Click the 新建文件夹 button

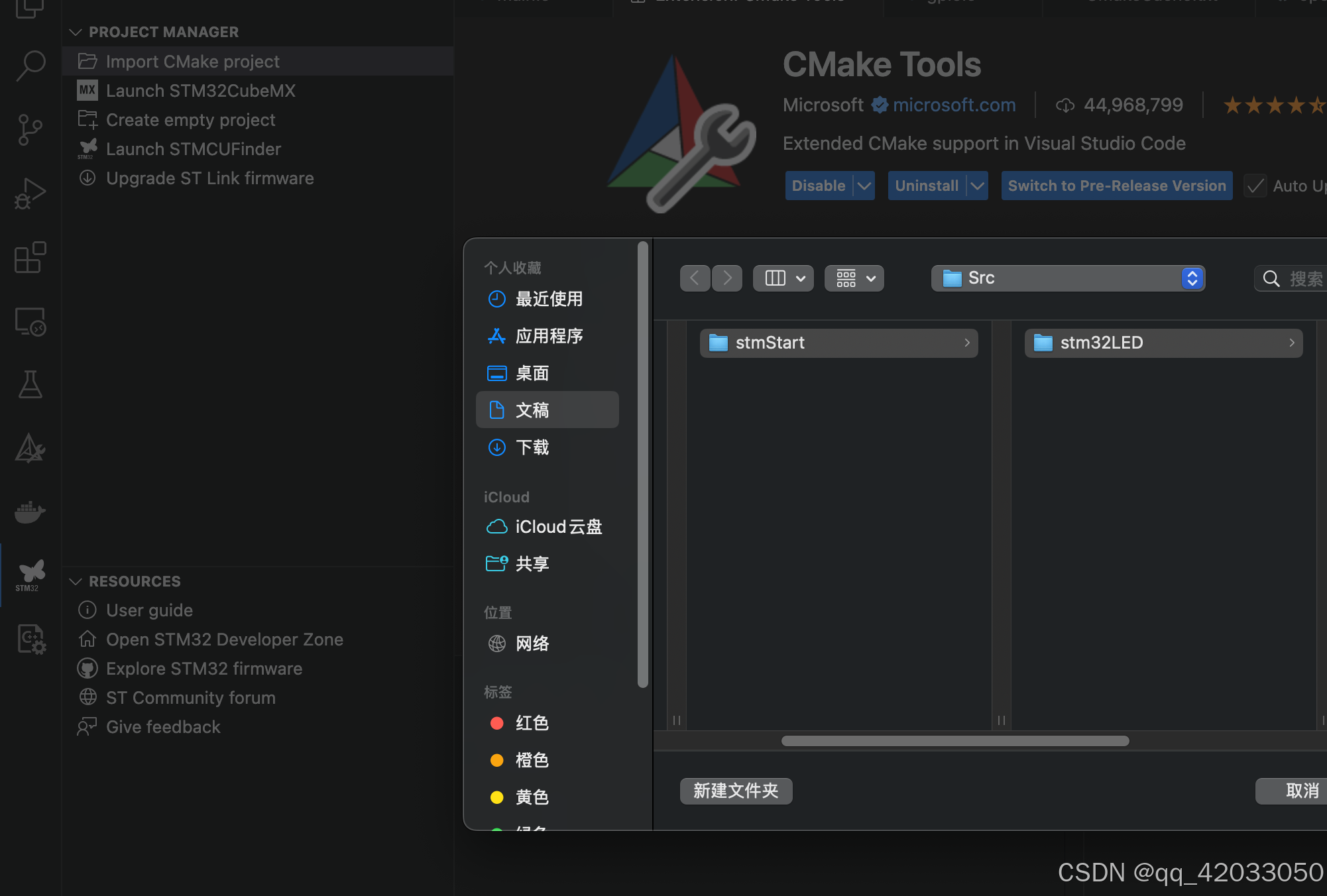736,791
